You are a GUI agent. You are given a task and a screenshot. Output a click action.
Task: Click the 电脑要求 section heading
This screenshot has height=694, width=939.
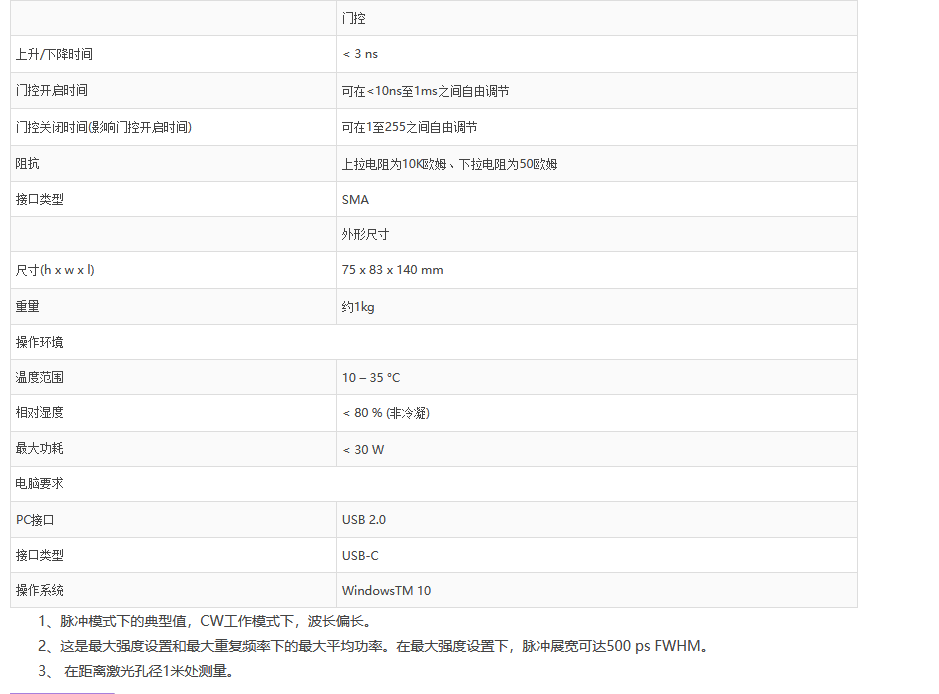point(40,483)
